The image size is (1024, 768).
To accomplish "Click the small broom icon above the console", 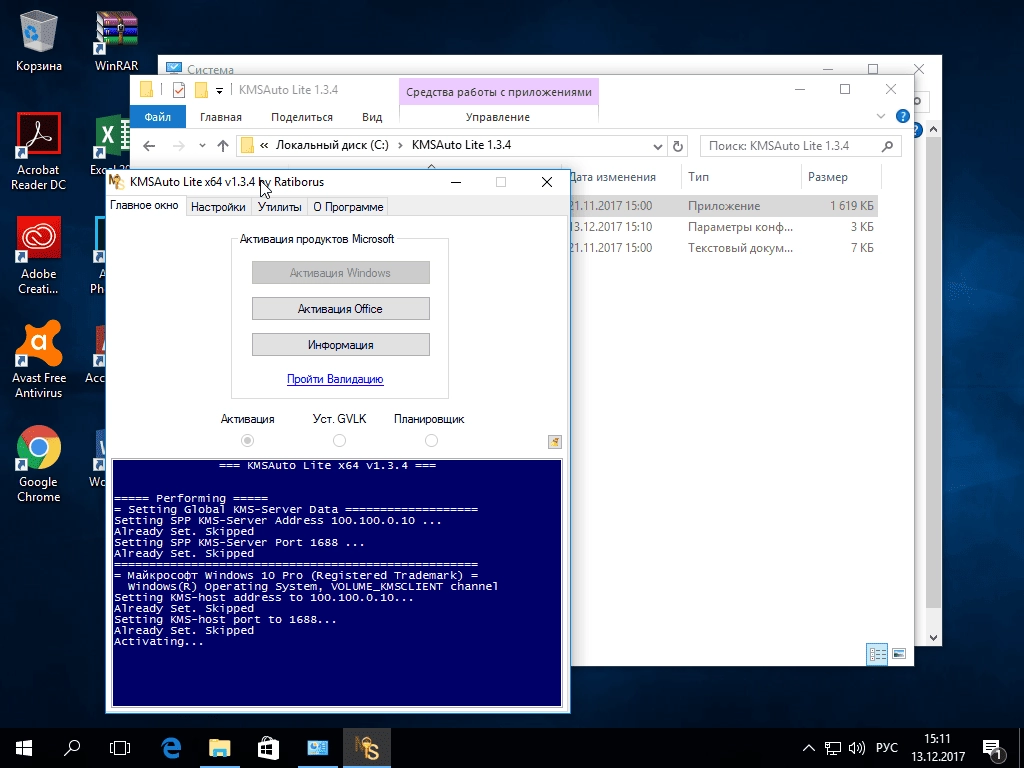I will (554, 442).
